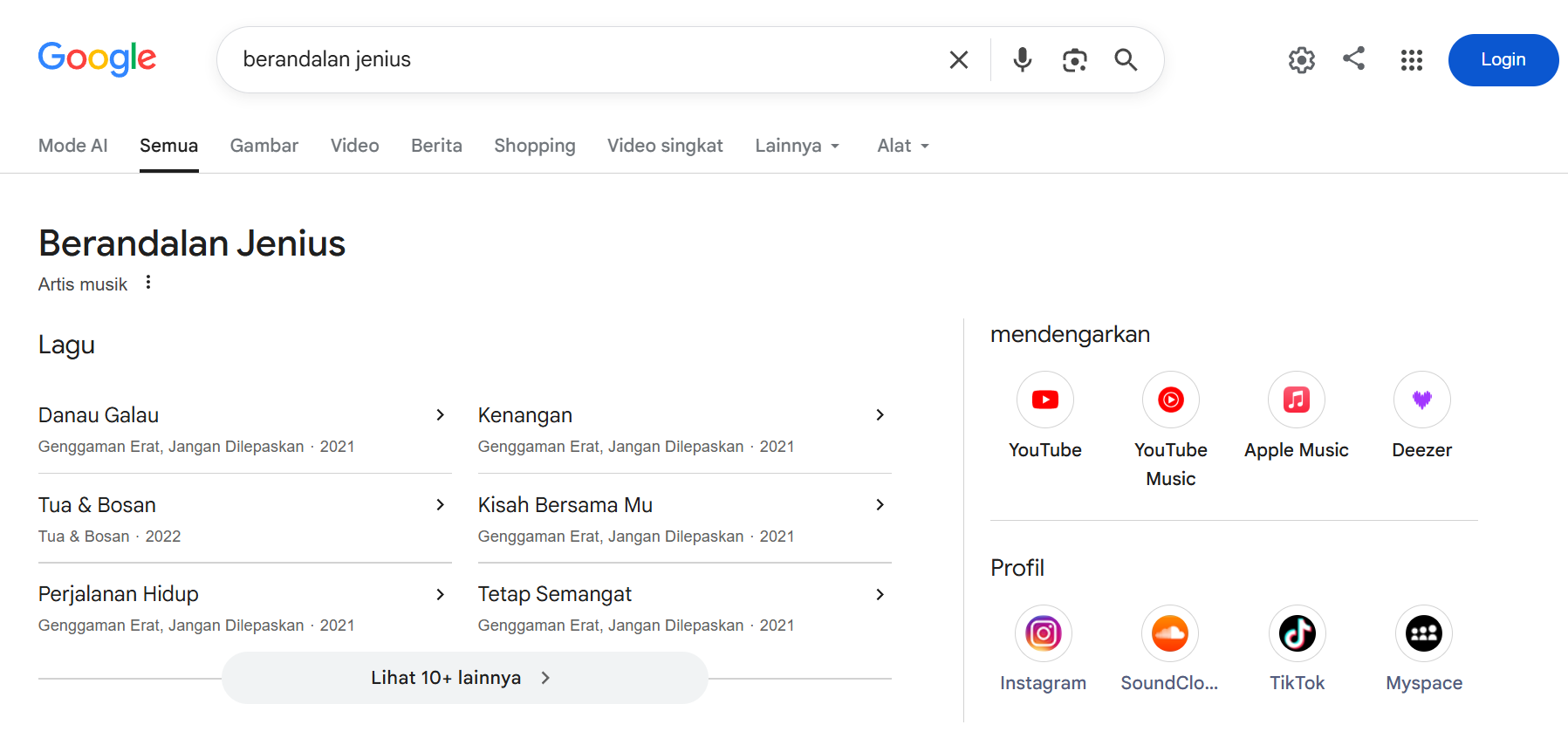Listen on the Apple Music icon
The width and height of the screenshot is (1568, 752).
click(x=1297, y=400)
